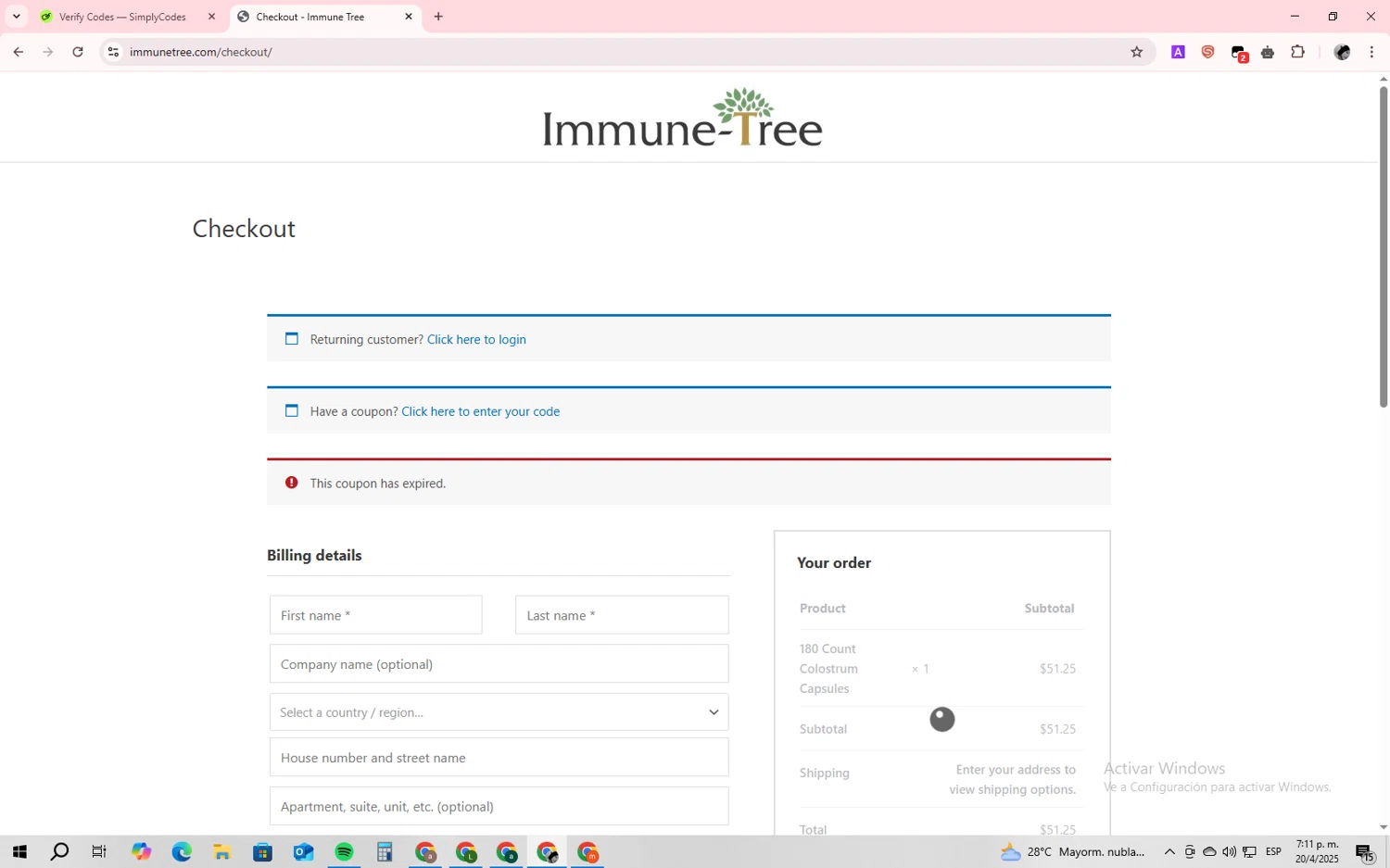Bookmark this page with the star icon

click(1136, 52)
